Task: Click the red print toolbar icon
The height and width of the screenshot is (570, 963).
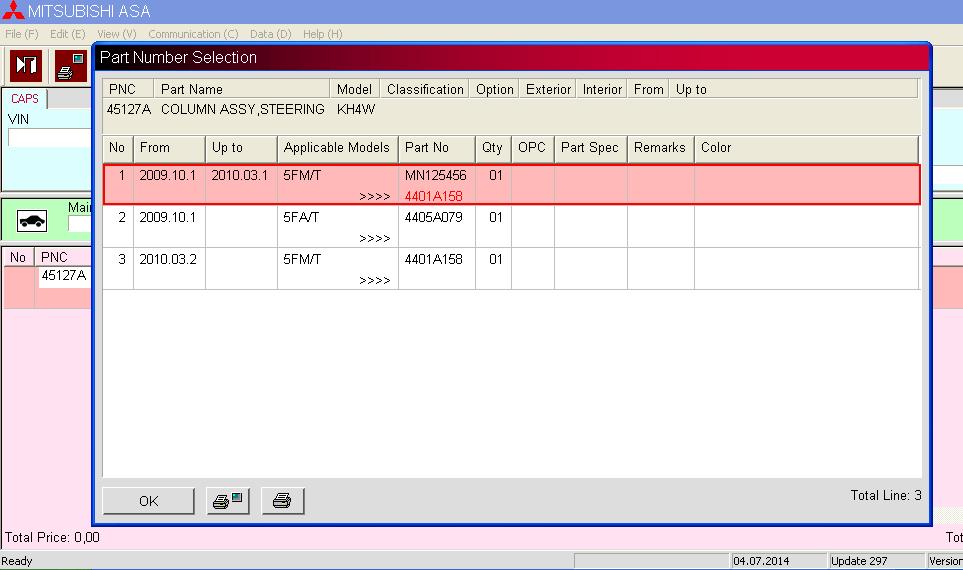Action: (70, 66)
